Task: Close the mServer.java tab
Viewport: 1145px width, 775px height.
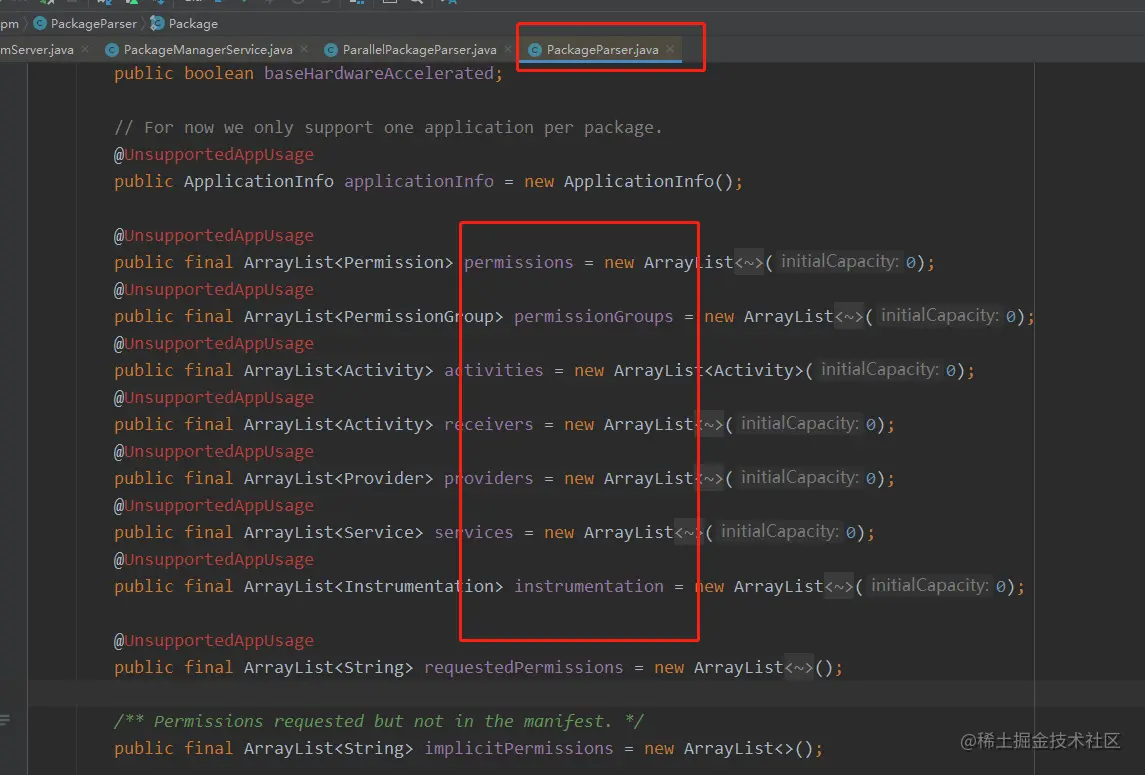Action: (85, 49)
